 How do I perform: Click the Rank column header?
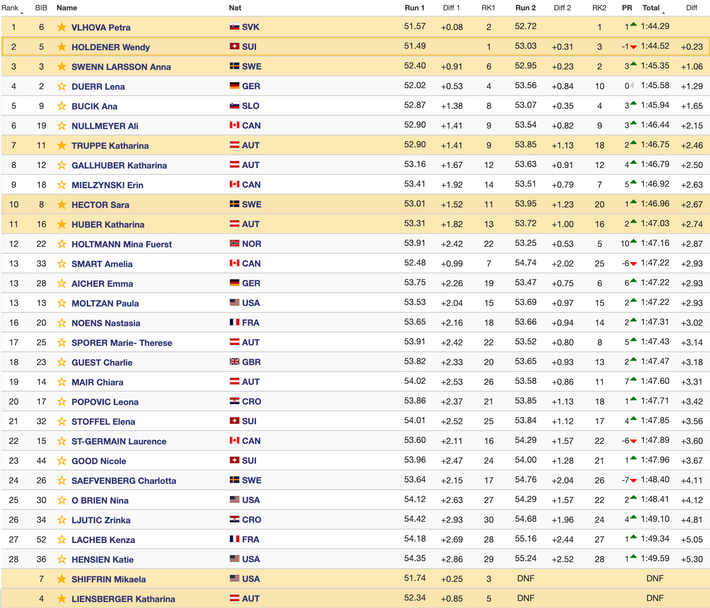click(x=10, y=8)
